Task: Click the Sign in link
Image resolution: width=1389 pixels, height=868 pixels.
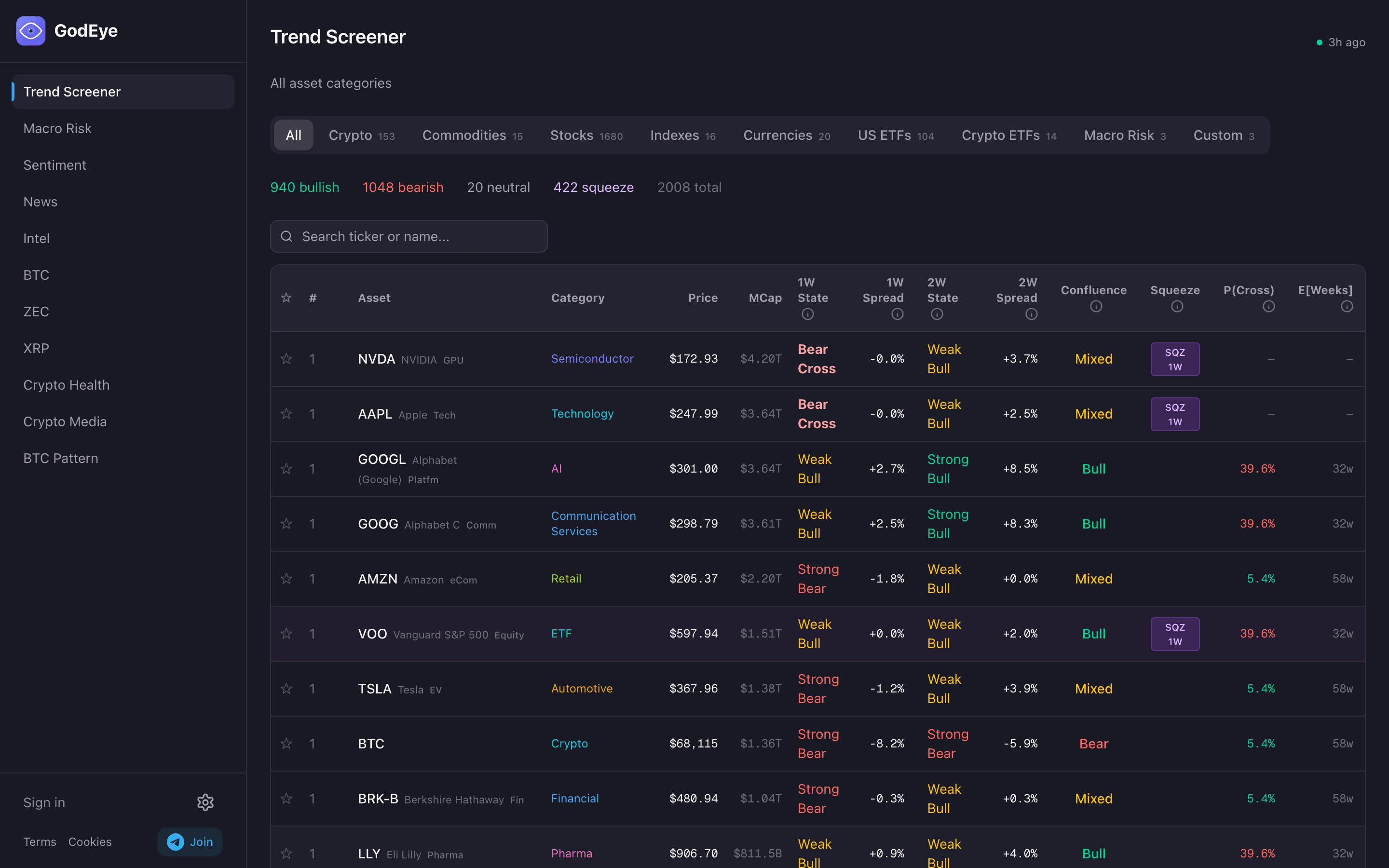Action: [x=43, y=802]
